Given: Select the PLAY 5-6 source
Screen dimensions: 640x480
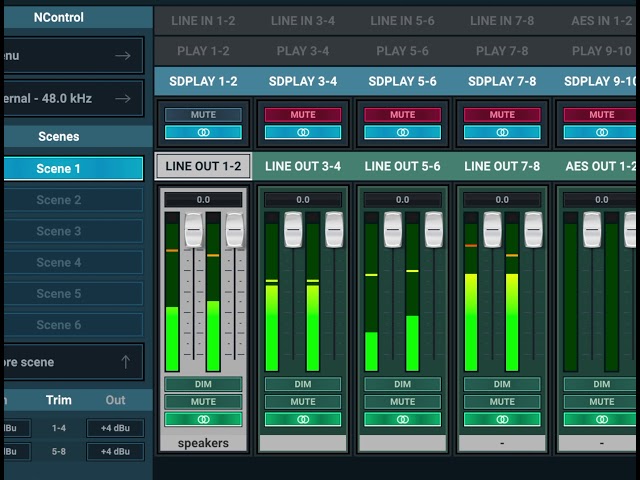Looking at the screenshot, I should point(402,51).
